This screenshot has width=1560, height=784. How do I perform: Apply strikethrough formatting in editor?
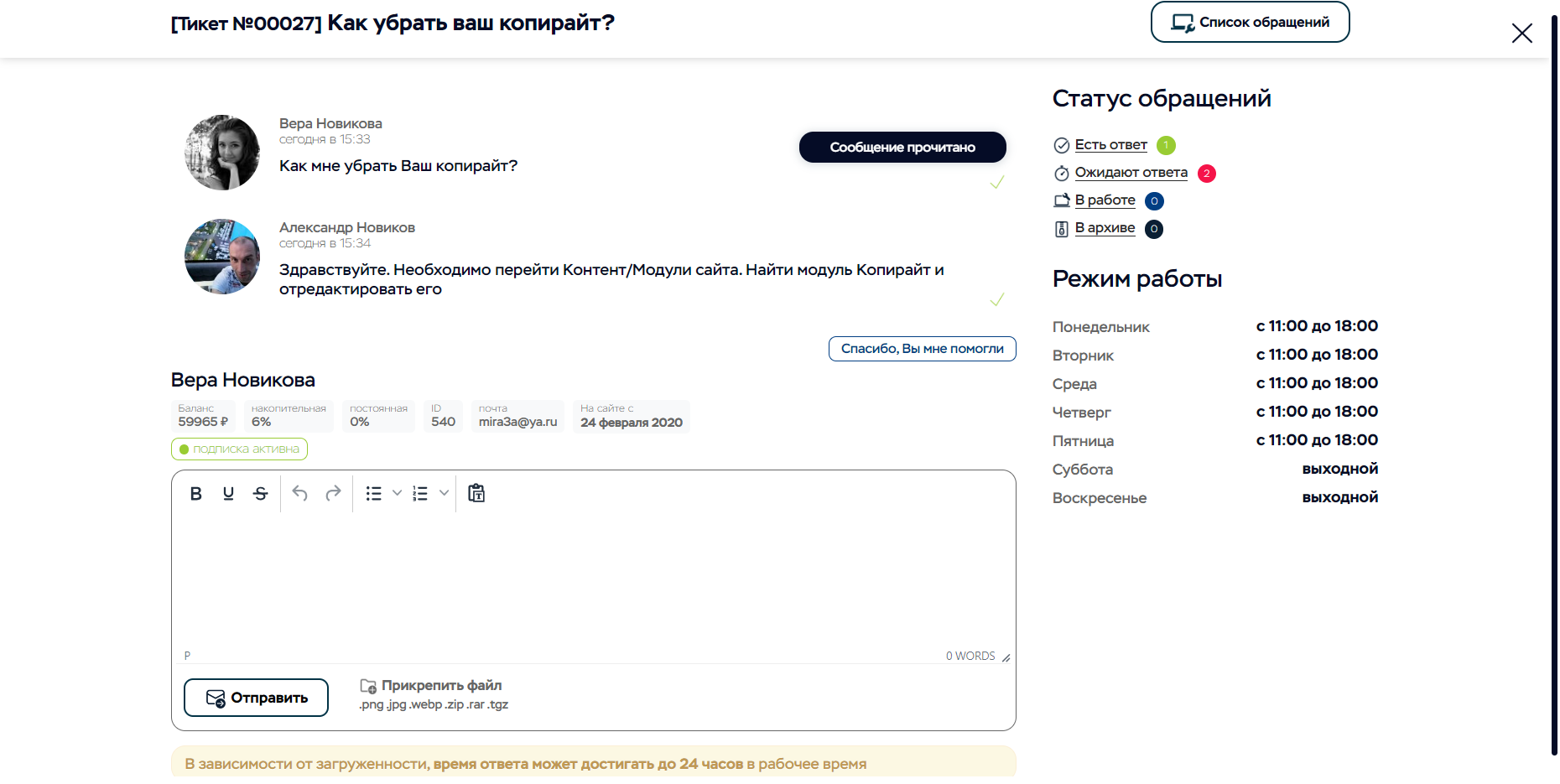pyautogui.click(x=261, y=494)
